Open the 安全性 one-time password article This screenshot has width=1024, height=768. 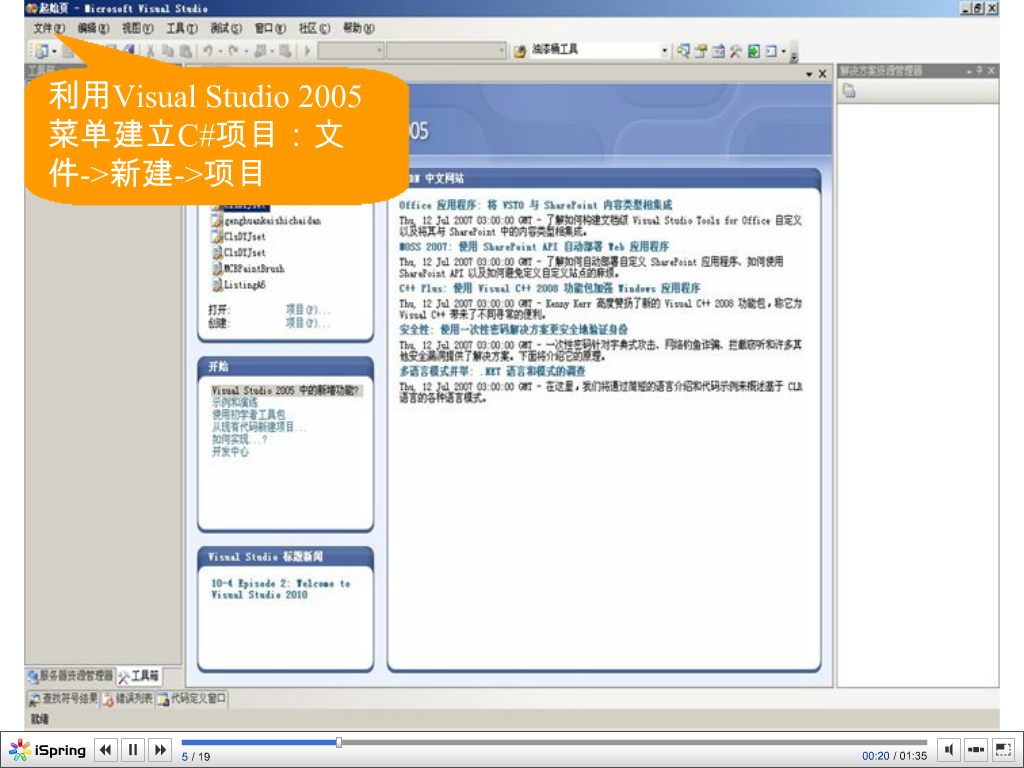513,330
